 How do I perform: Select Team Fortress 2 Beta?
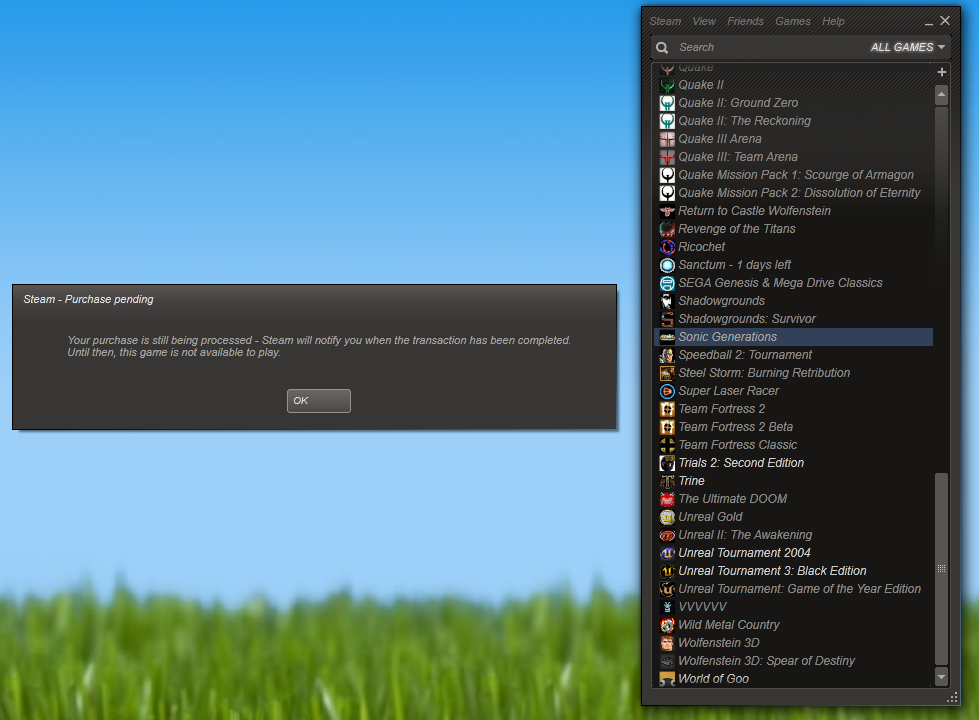pos(793,427)
